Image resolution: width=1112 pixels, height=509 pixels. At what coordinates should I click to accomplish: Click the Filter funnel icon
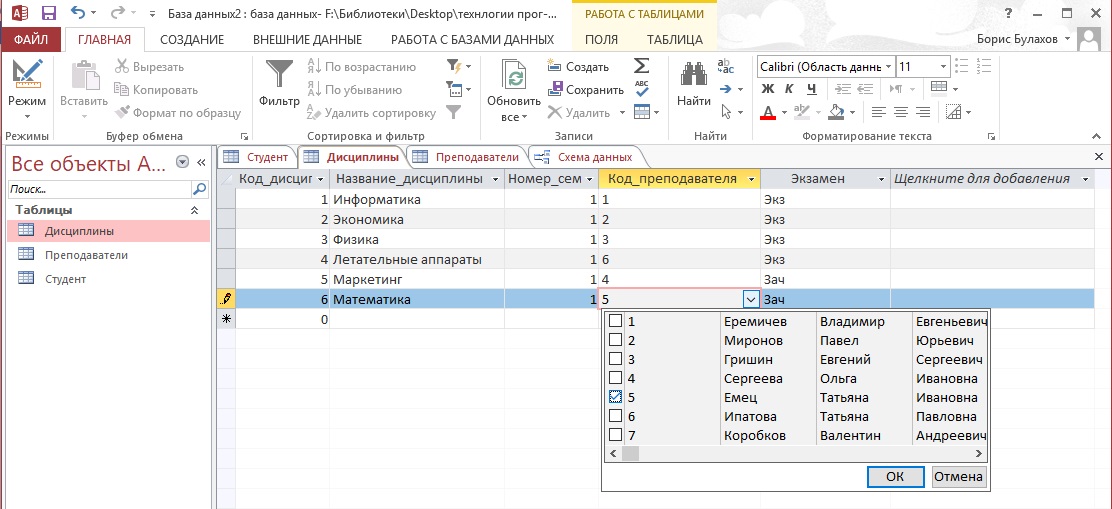[x=279, y=76]
